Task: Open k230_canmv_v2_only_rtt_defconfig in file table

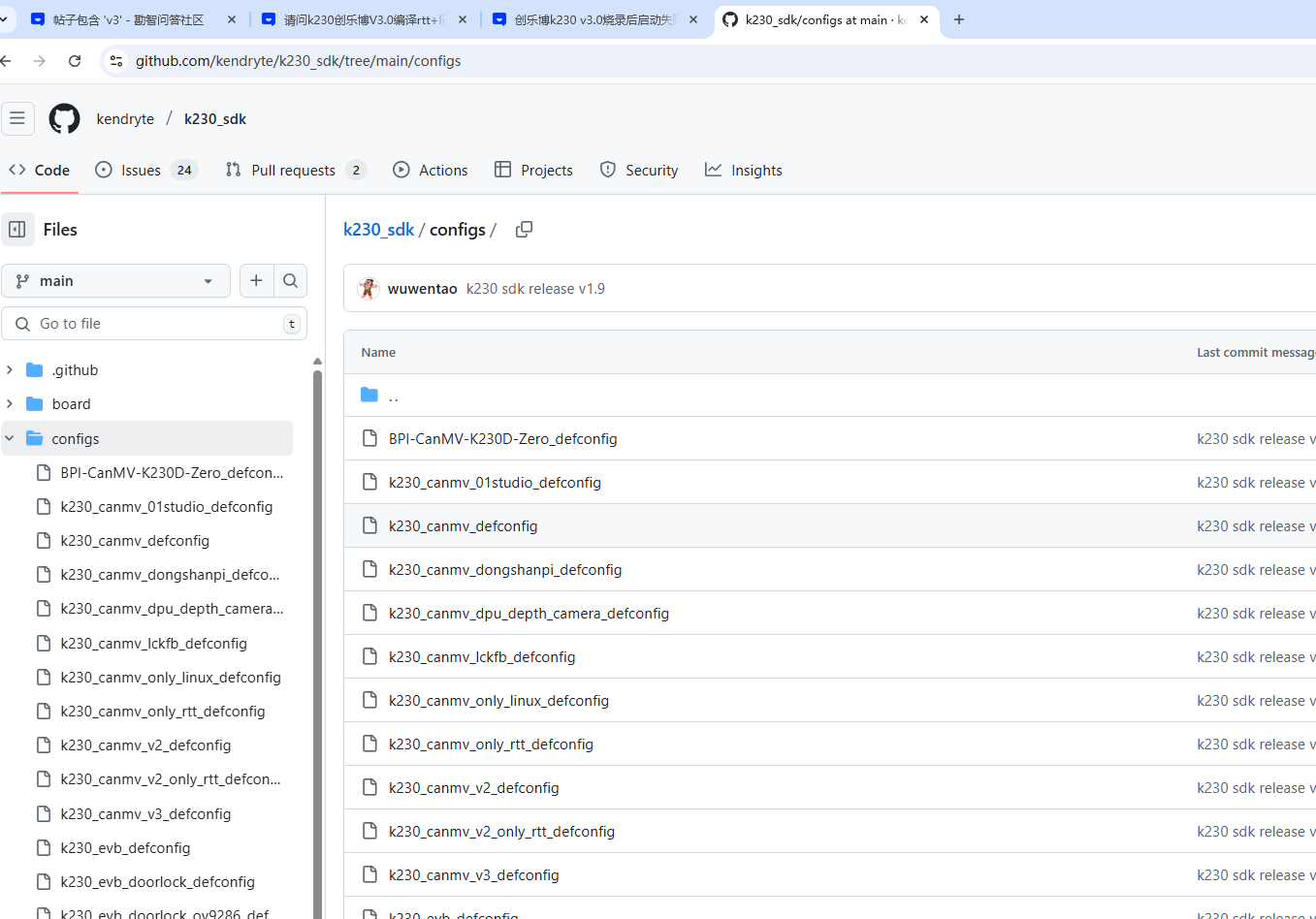Action: coord(501,832)
